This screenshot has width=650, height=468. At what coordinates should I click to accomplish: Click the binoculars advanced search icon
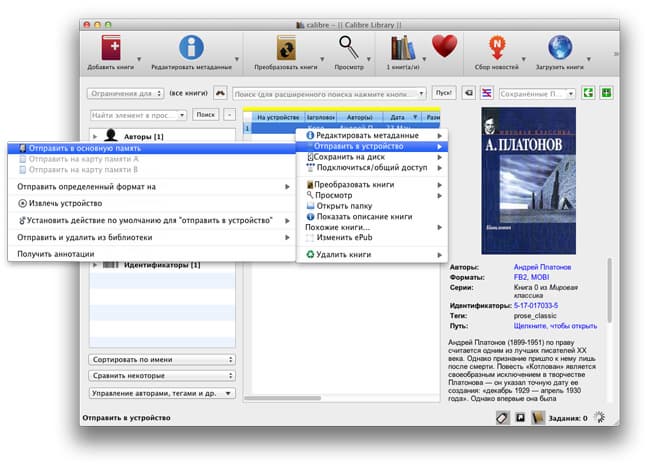click(x=220, y=93)
